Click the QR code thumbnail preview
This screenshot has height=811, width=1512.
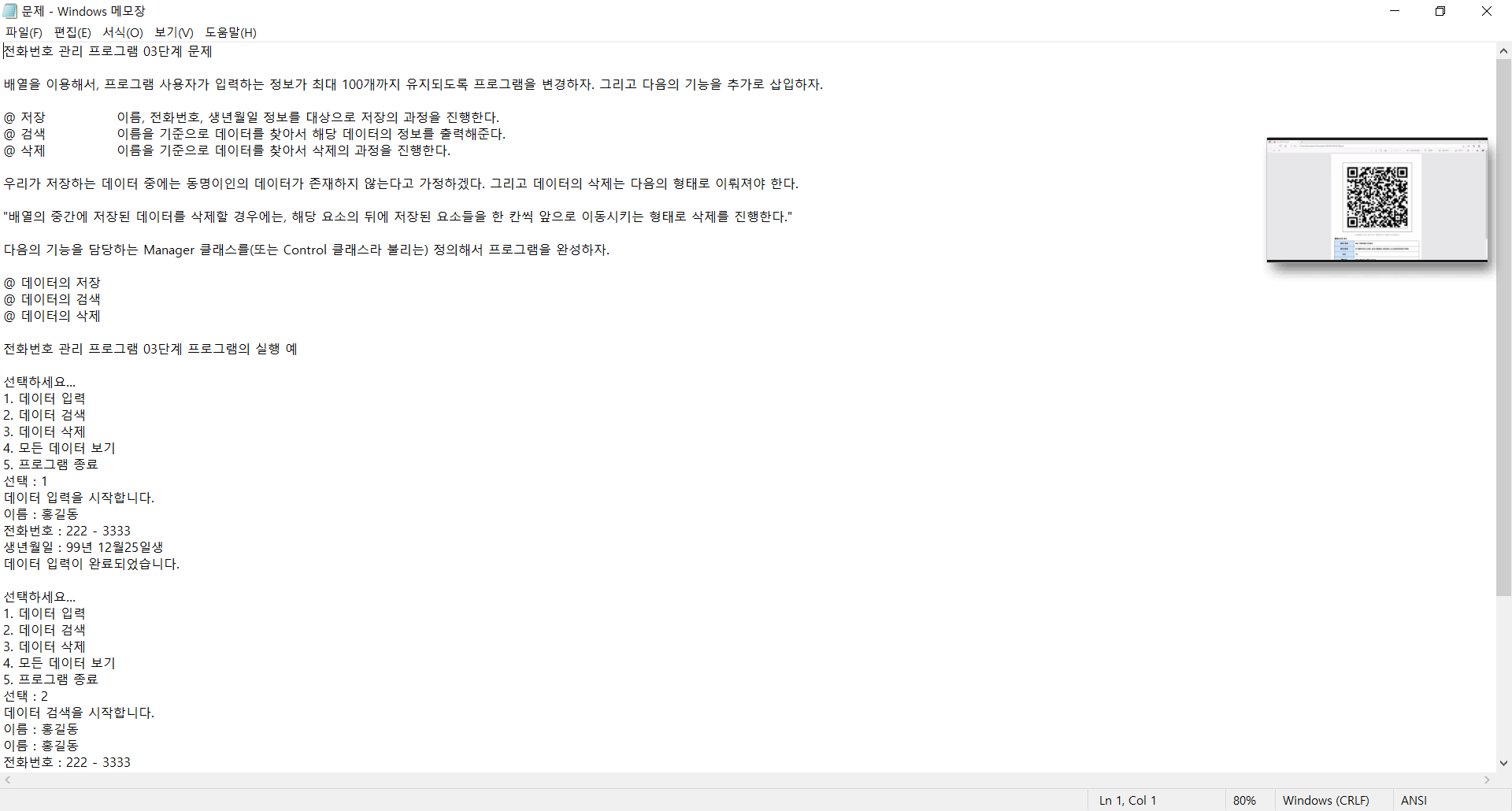click(x=1377, y=200)
